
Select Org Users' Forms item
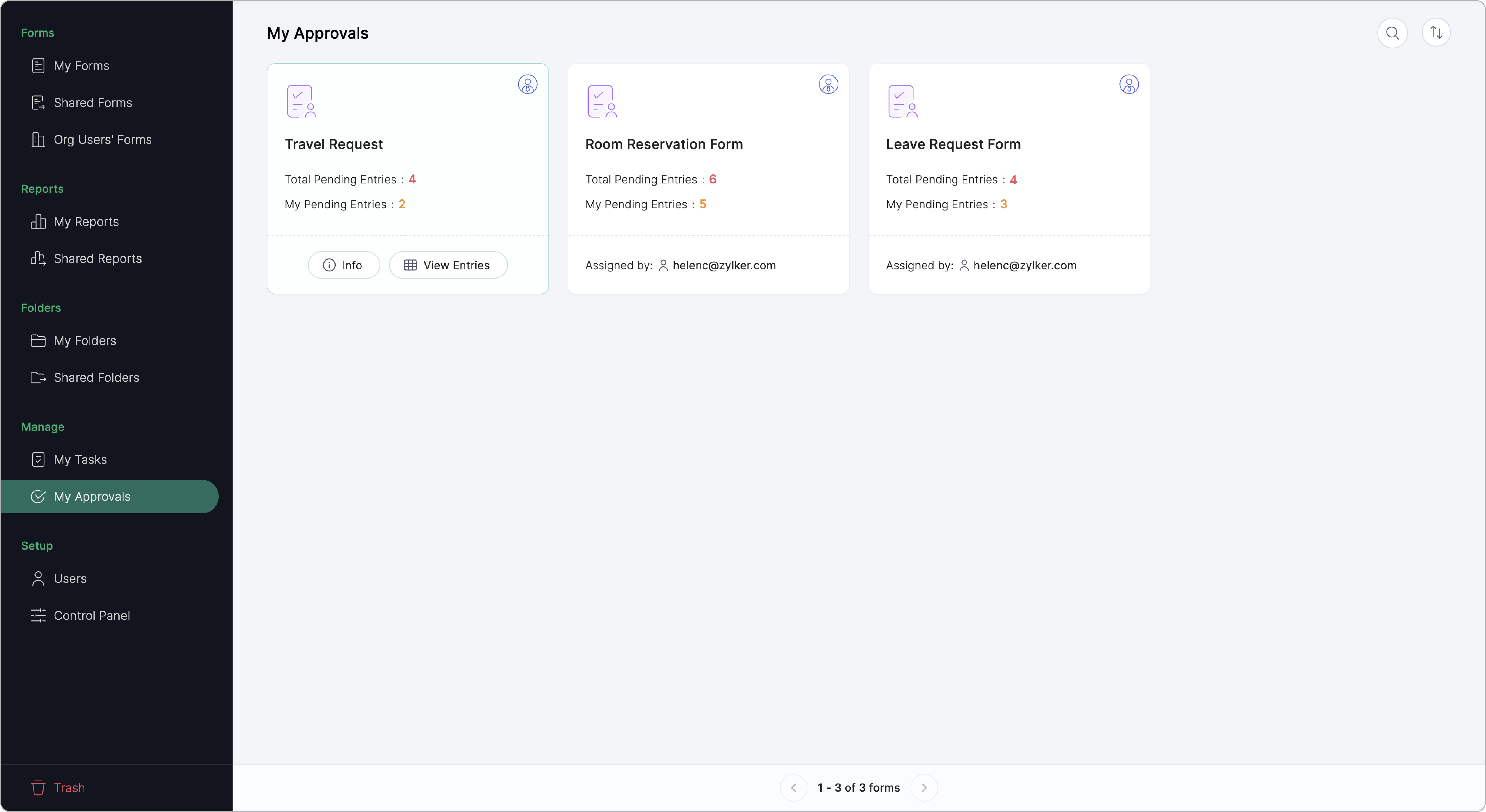point(103,140)
